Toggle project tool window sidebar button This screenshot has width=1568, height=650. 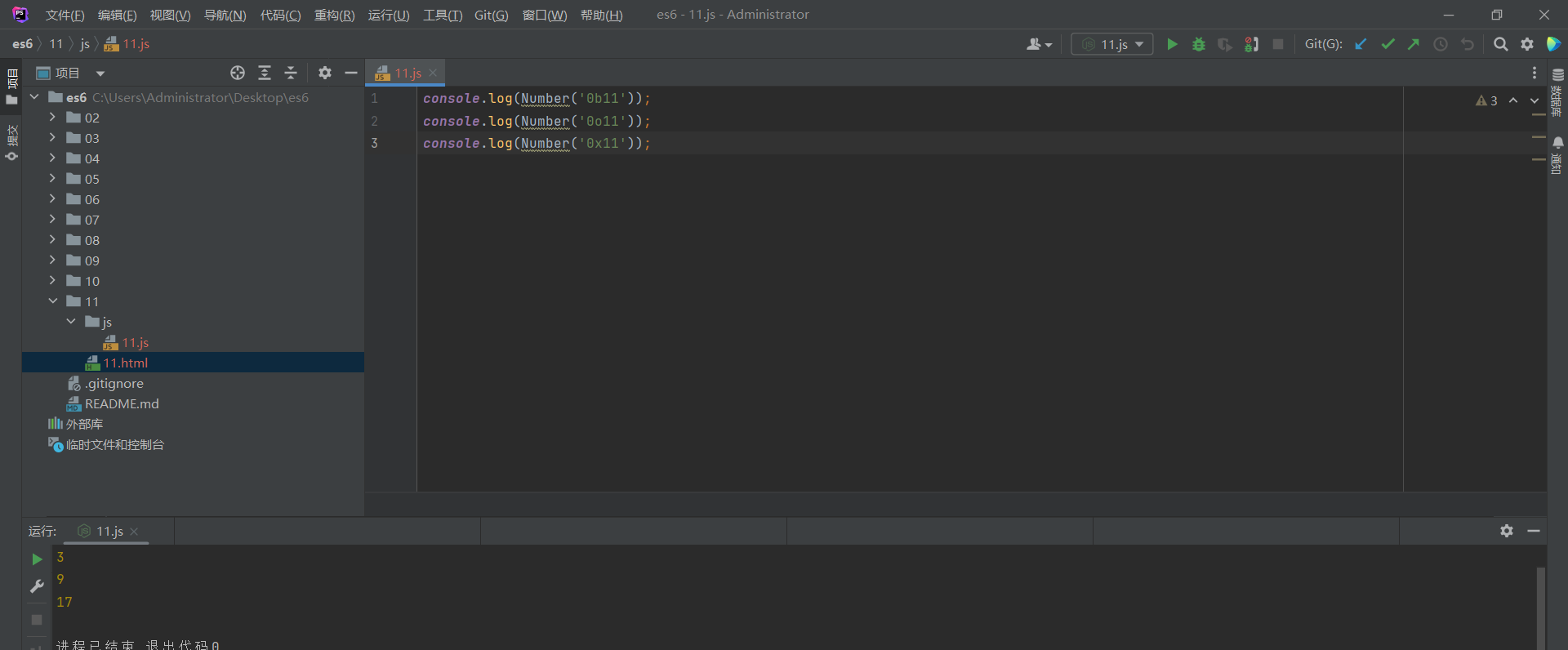coord(11,87)
